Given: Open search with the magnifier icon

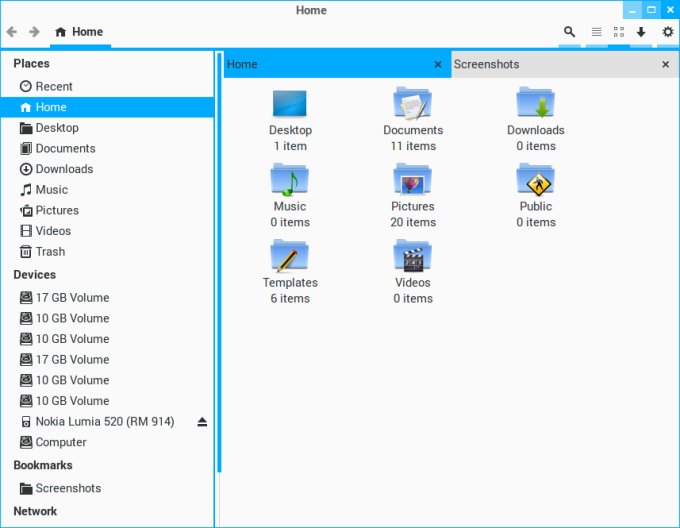Looking at the screenshot, I should 569,32.
